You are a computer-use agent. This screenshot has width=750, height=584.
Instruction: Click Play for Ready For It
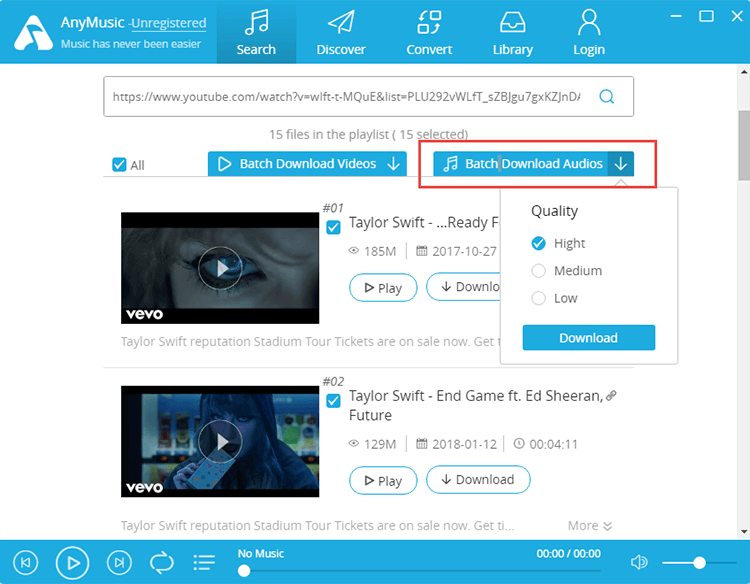pyautogui.click(x=383, y=287)
